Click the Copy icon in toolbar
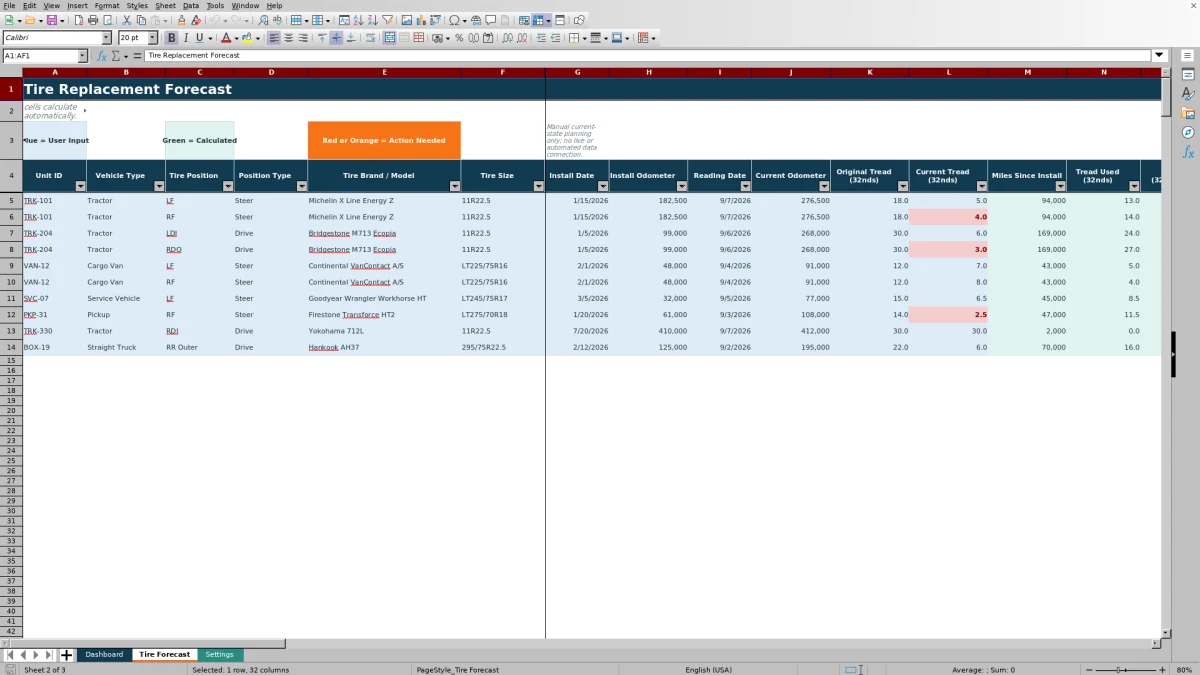 [141, 20]
